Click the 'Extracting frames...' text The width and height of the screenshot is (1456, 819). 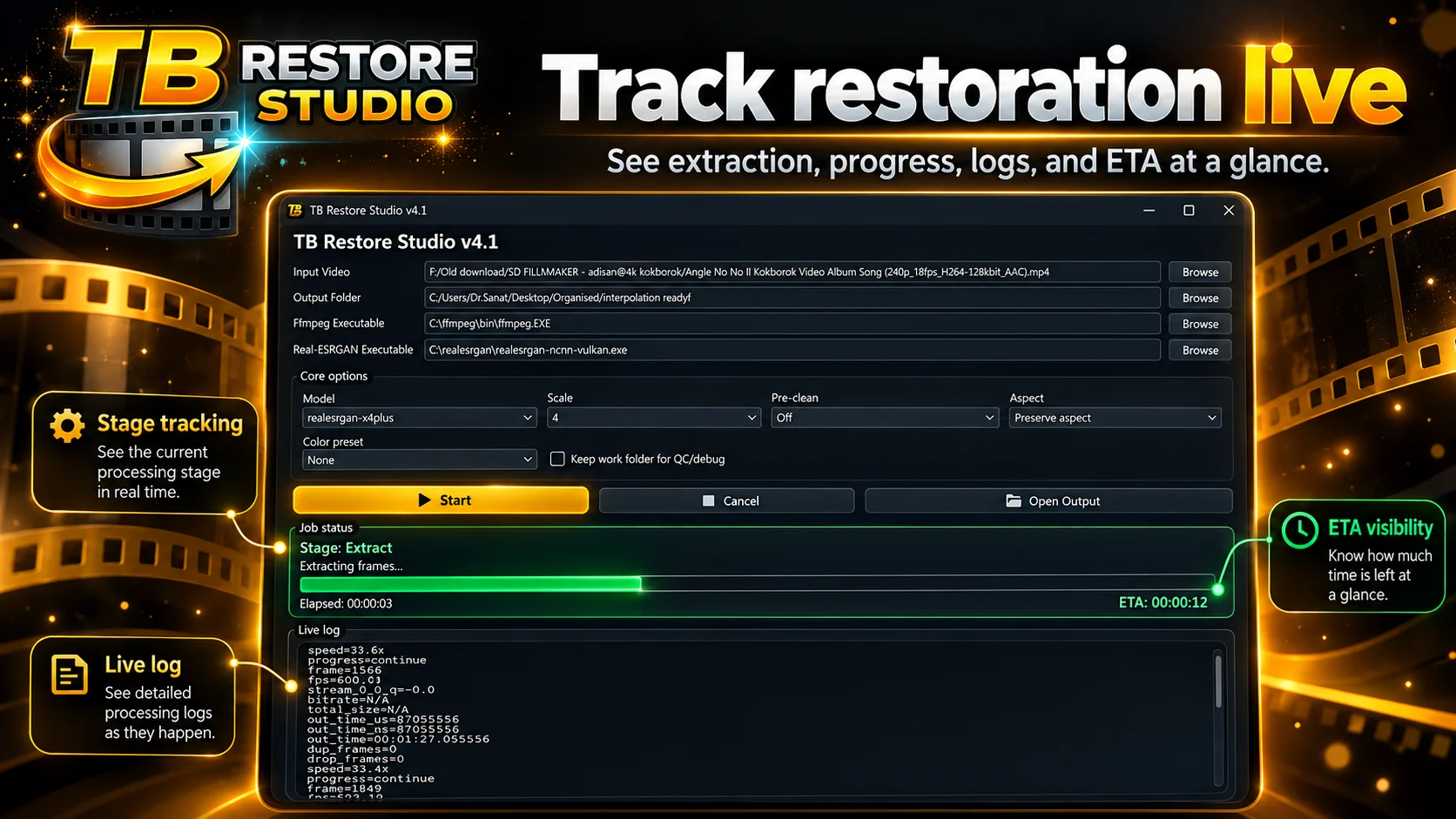pyautogui.click(x=351, y=566)
